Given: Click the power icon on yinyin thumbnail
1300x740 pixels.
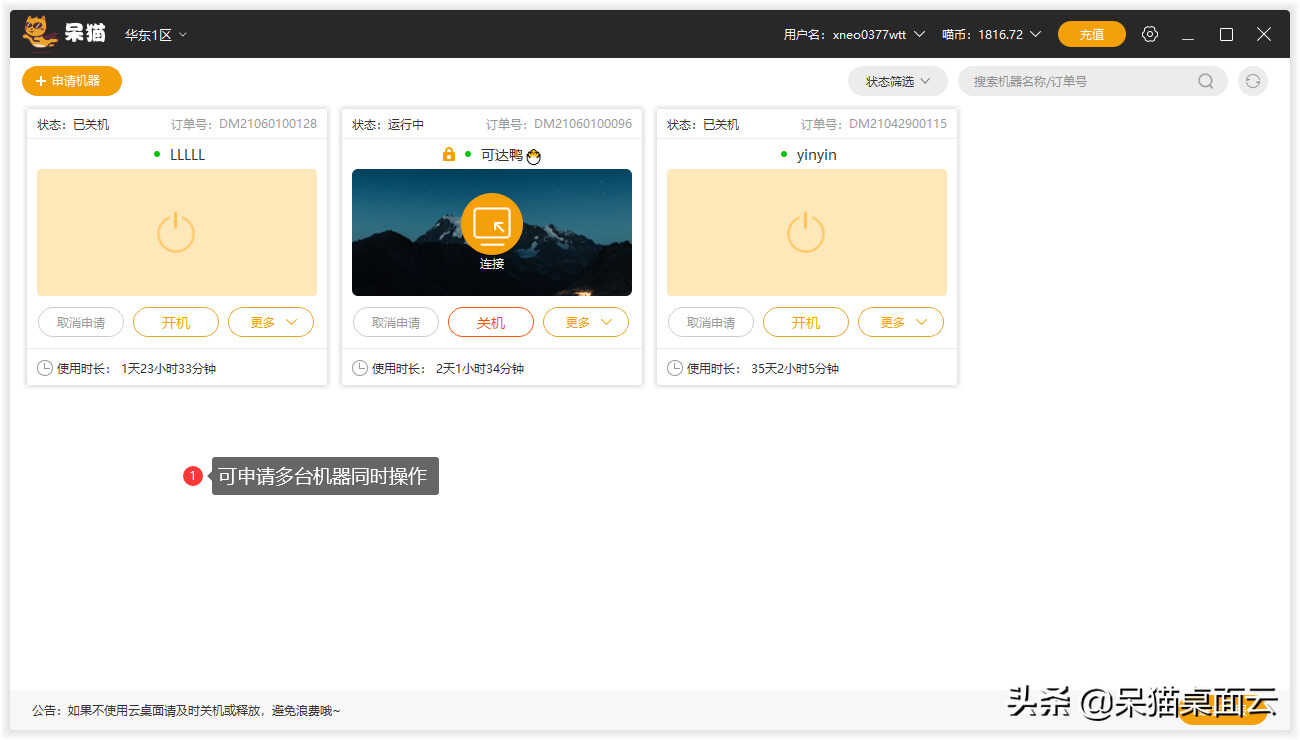Looking at the screenshot, I should (806, 232).
